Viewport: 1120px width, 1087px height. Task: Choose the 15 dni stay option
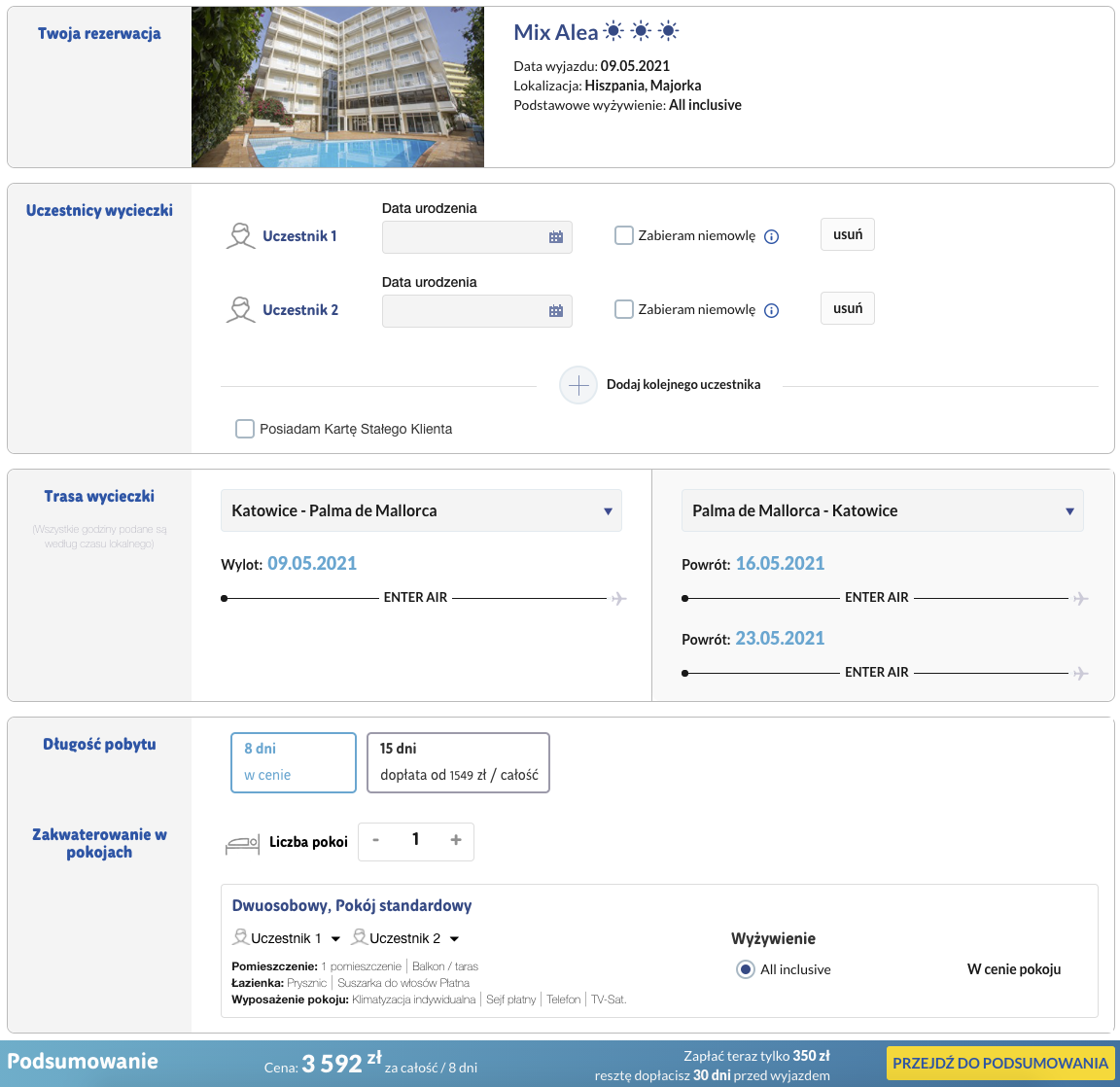click(x=458, y=762)
